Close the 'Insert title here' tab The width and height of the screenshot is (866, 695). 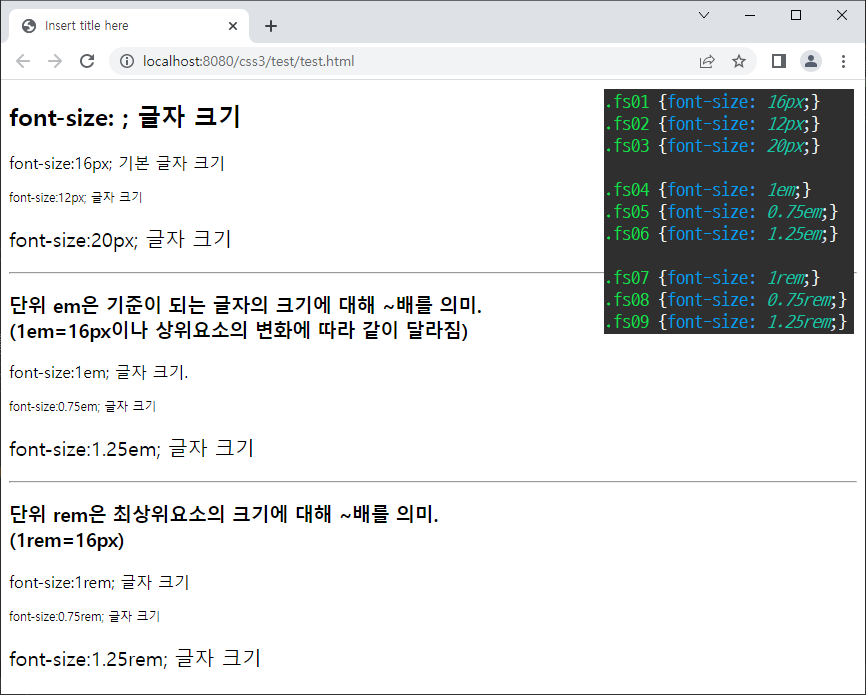pos(233,26)
